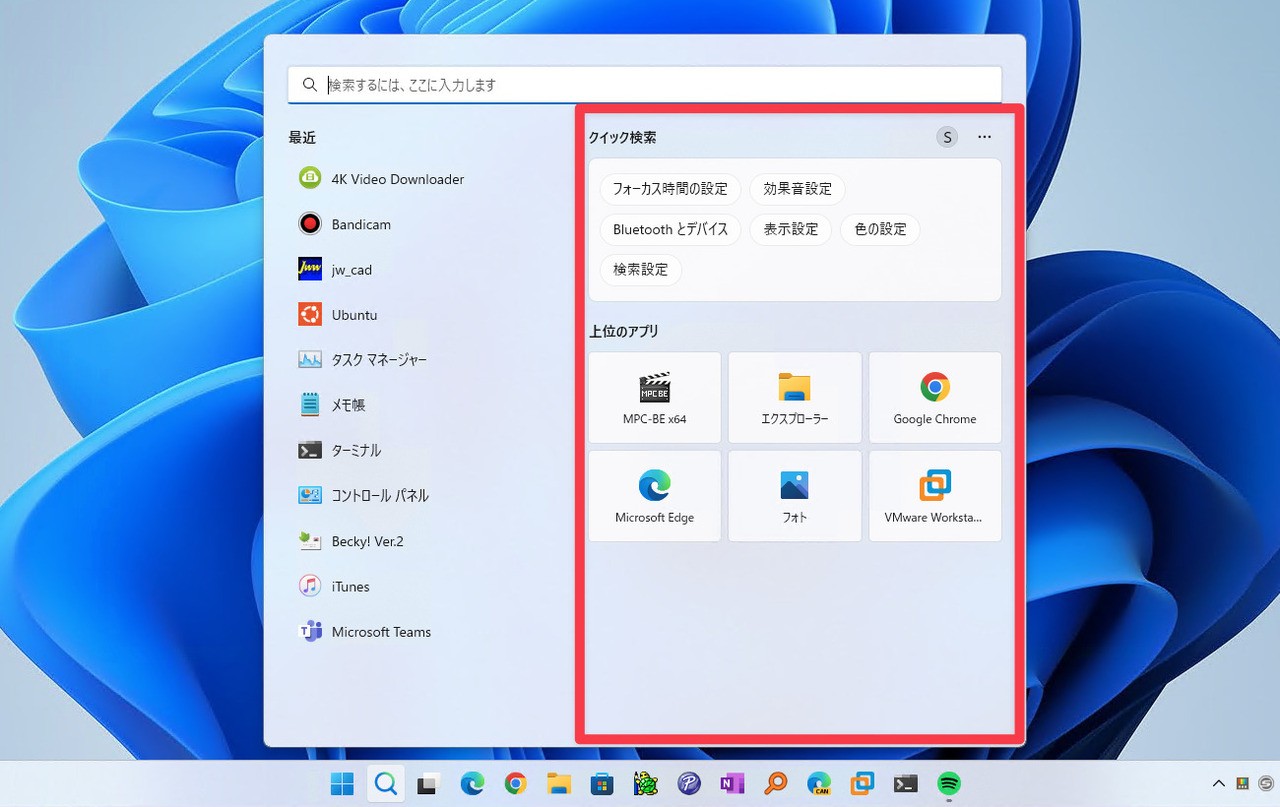Open jw_cad from the recent list
Viewport: 1280px width, 807px height.
coord(351,270)
